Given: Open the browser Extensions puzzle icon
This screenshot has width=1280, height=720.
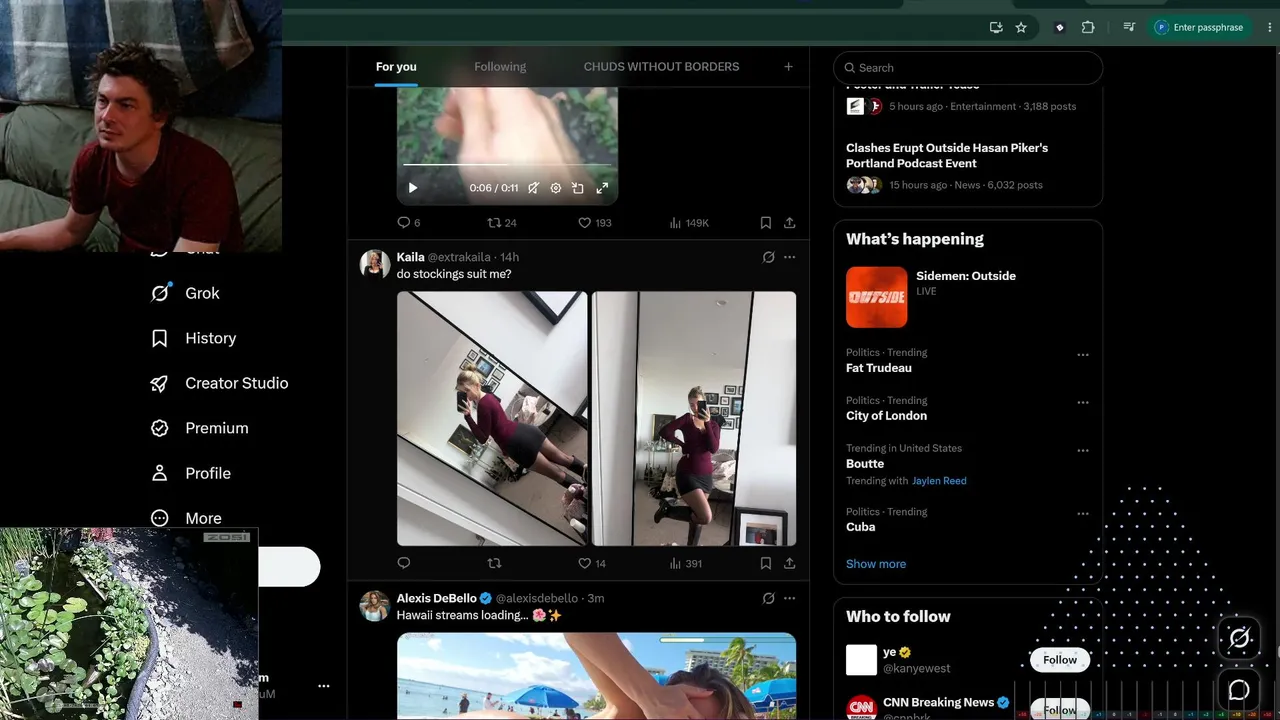Looking at the screenshot, I should coord(1088,28).
